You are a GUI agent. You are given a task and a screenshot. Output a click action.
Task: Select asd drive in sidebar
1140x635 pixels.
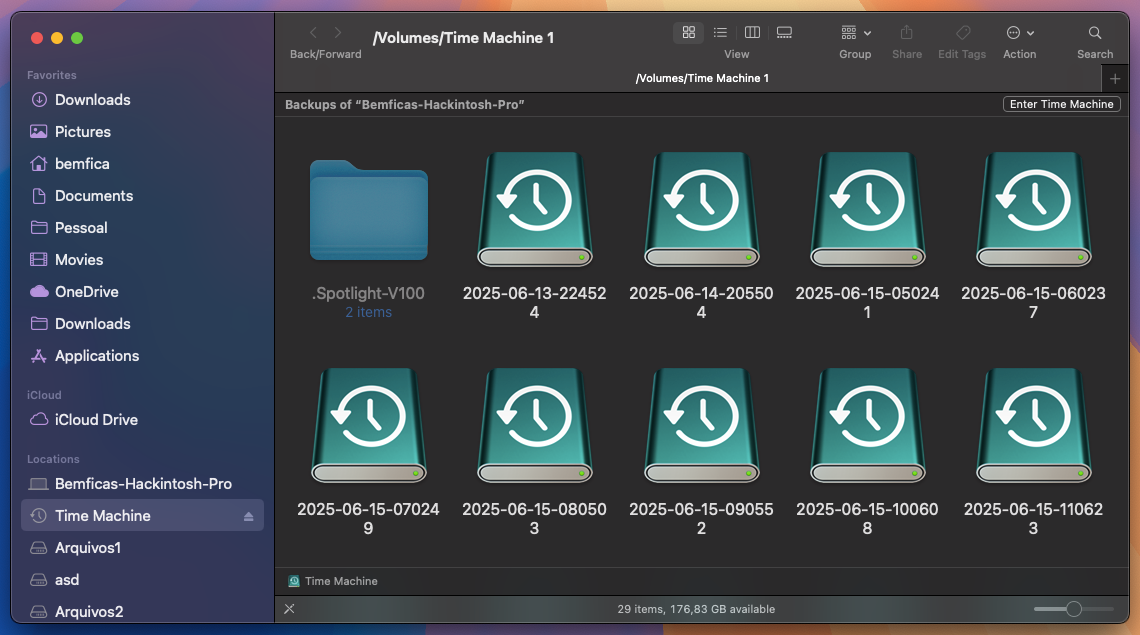pos(142,580)
